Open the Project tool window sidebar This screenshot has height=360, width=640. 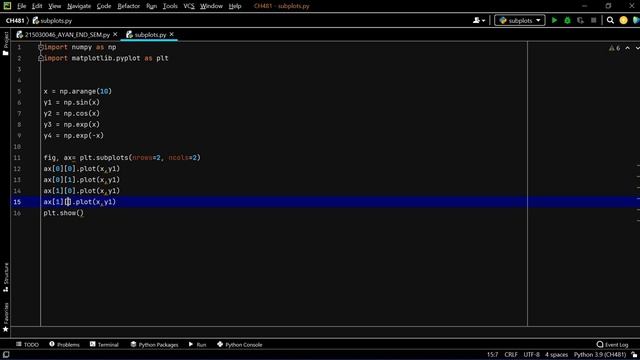click(6, 43)
